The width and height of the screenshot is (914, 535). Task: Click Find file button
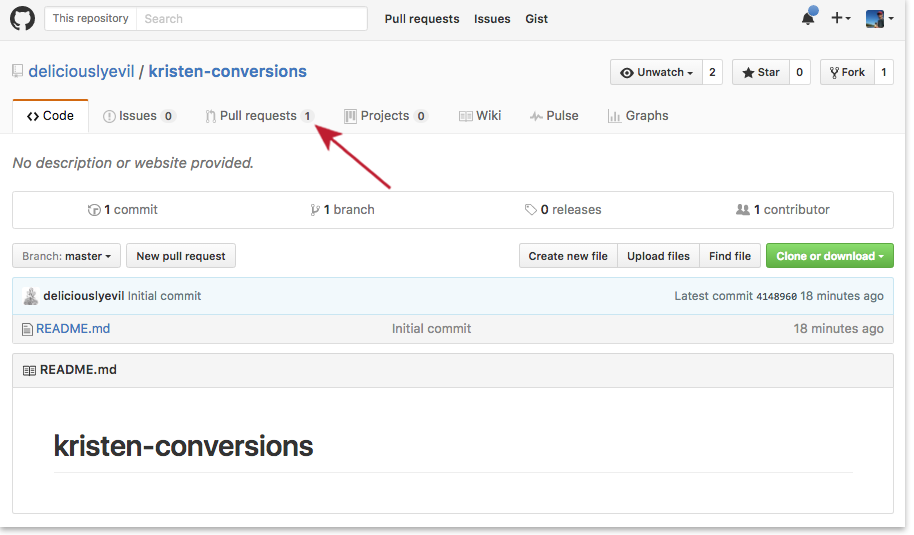tap(730, 256)
